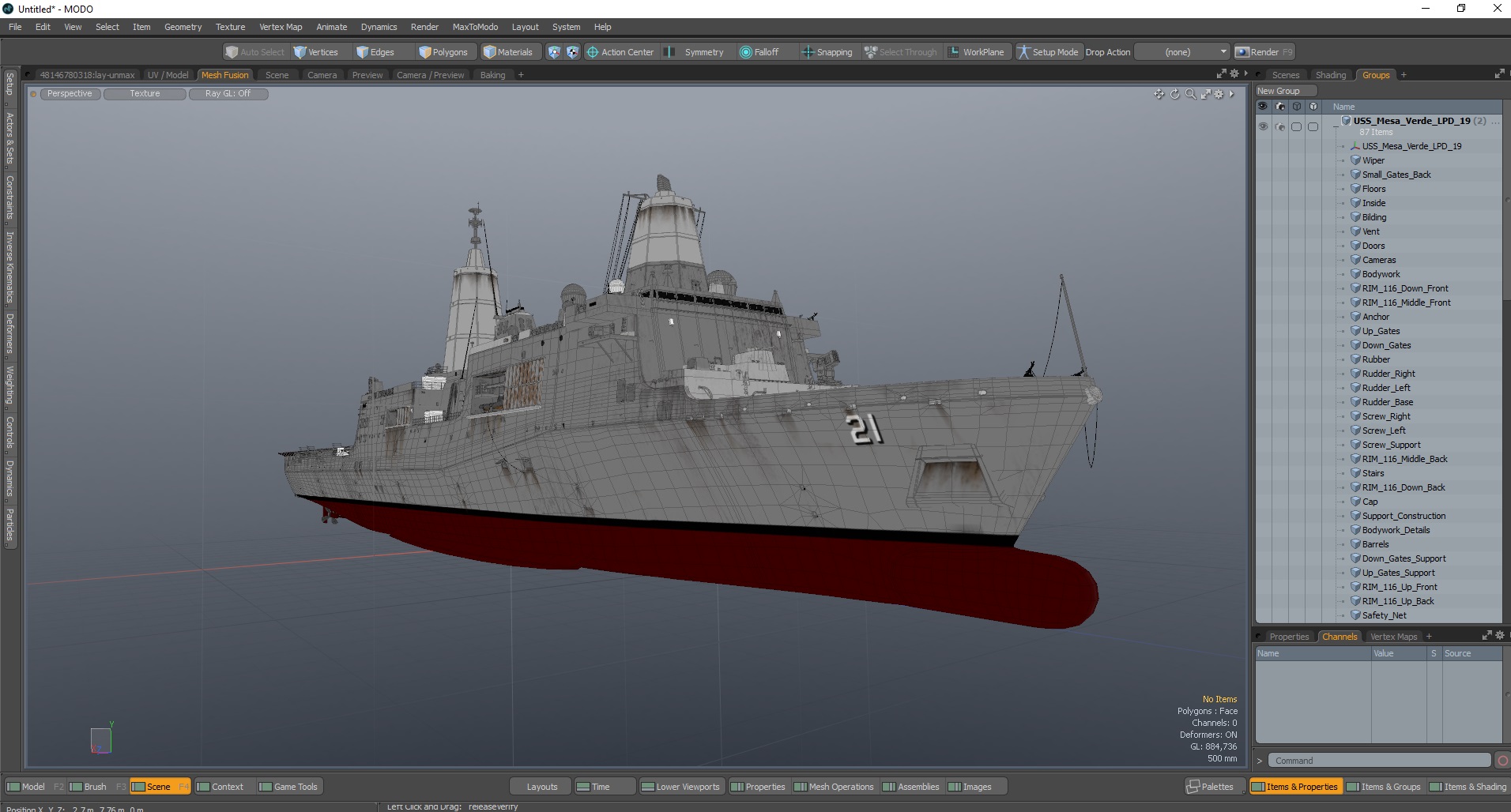The height and width of the screenshot is (812, 1511).
Task: Switch to Items & Groups layout
Action: [x=1384, y=787]
